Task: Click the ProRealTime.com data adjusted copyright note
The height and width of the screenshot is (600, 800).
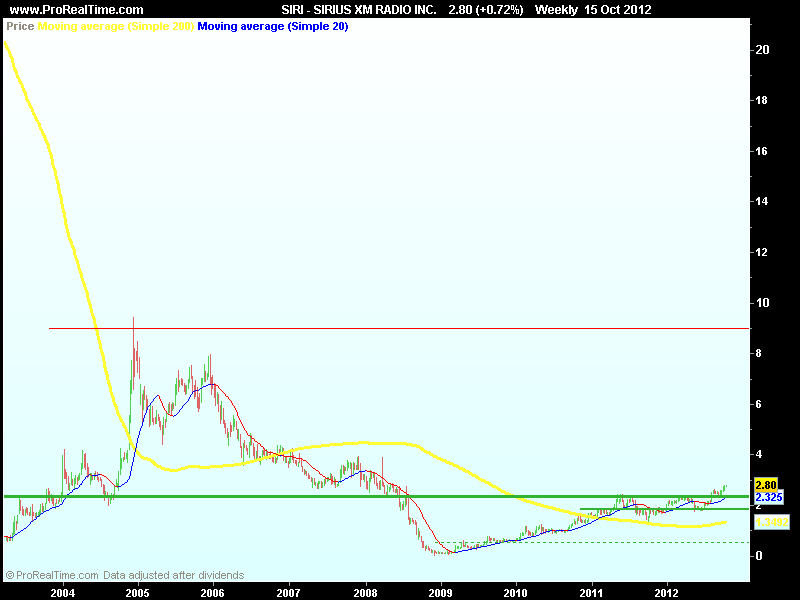Action: [124, 575]
